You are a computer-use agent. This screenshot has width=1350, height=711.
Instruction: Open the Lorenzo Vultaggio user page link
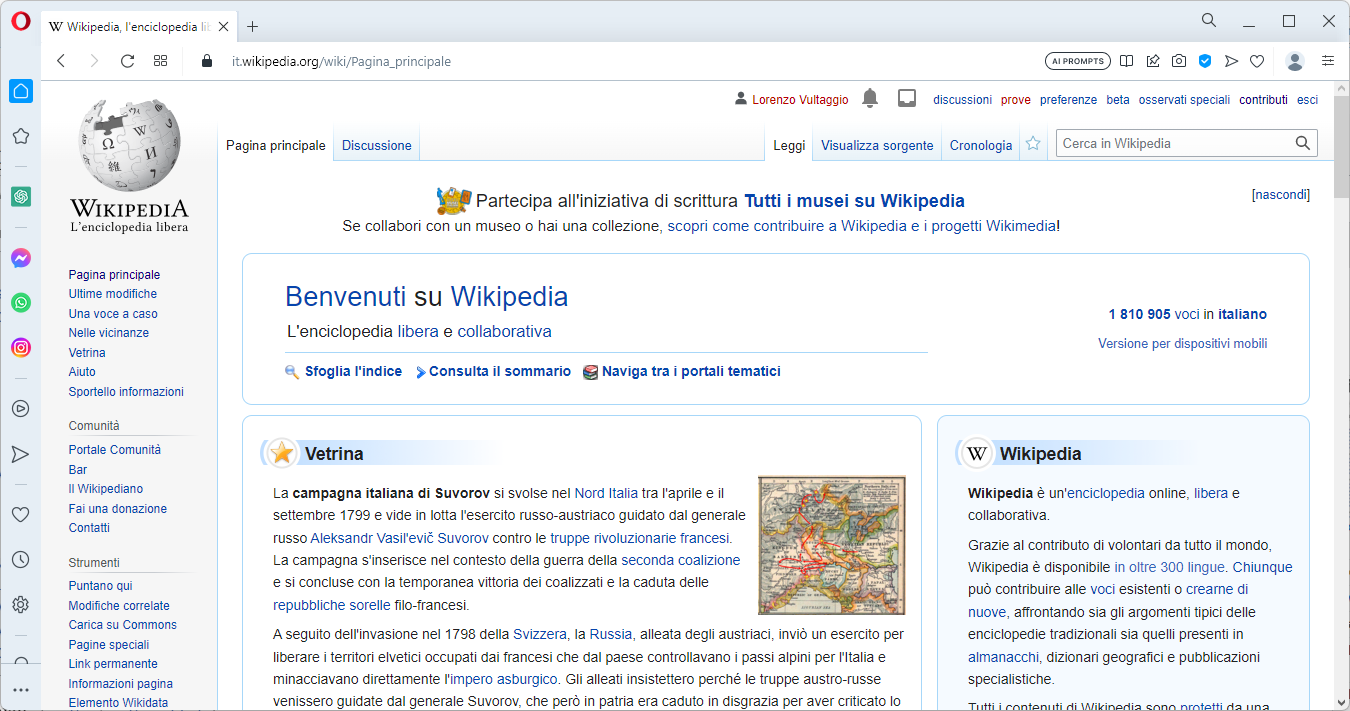click(x=800, y=99)
